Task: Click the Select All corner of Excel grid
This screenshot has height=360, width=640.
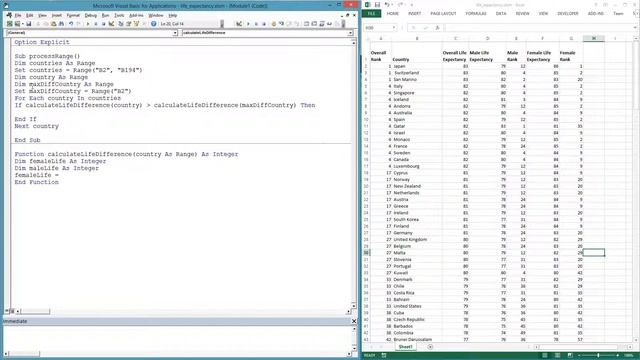Action: pos(366,38)
